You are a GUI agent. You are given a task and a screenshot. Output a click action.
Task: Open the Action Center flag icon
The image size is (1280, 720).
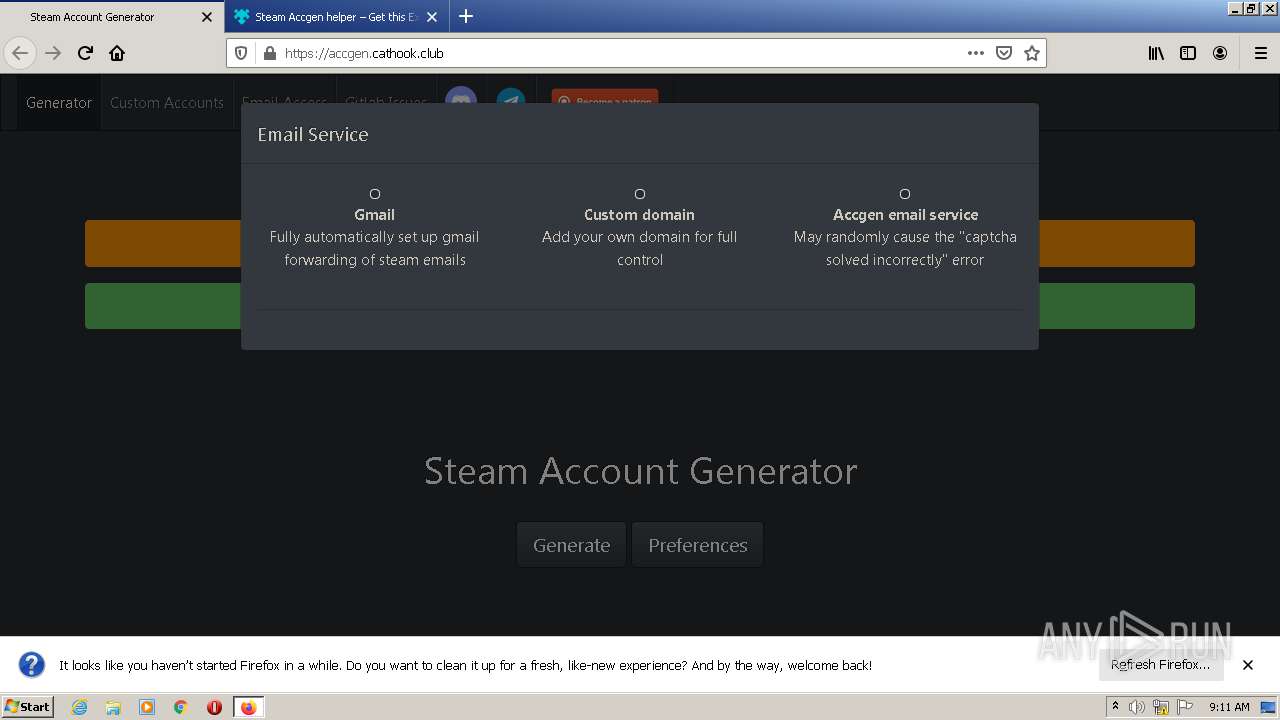click(1185, 707)
